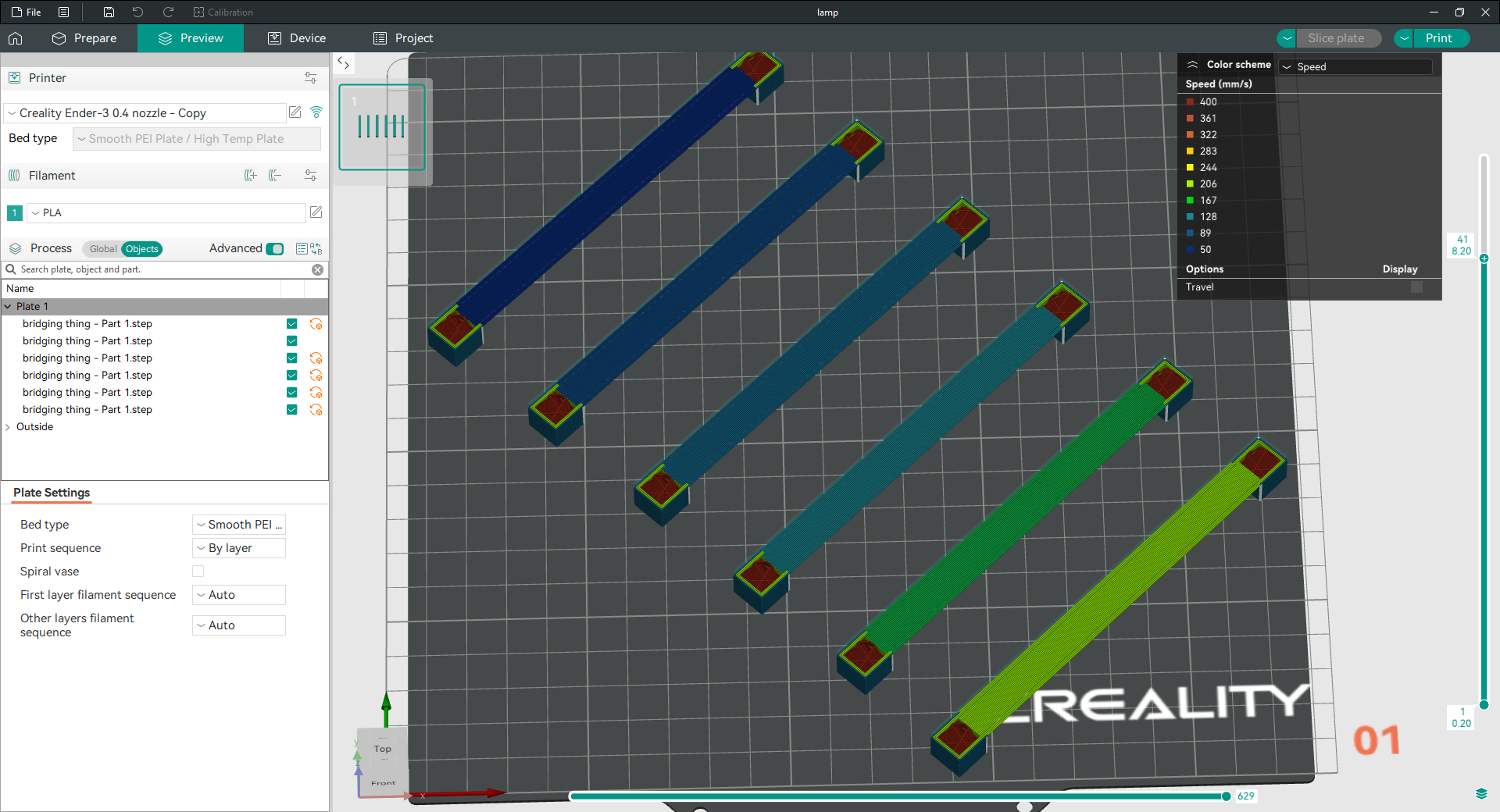Uncheck the first bridging thing part

(291, 324)
